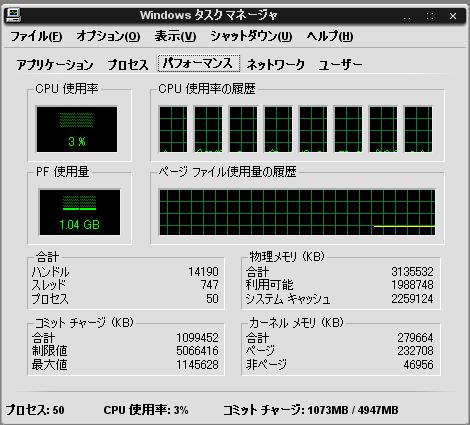Viewport: 470px width, 425px height.
Task: Click the Windows タスク マネージャ window title
Action: point(209,15)
